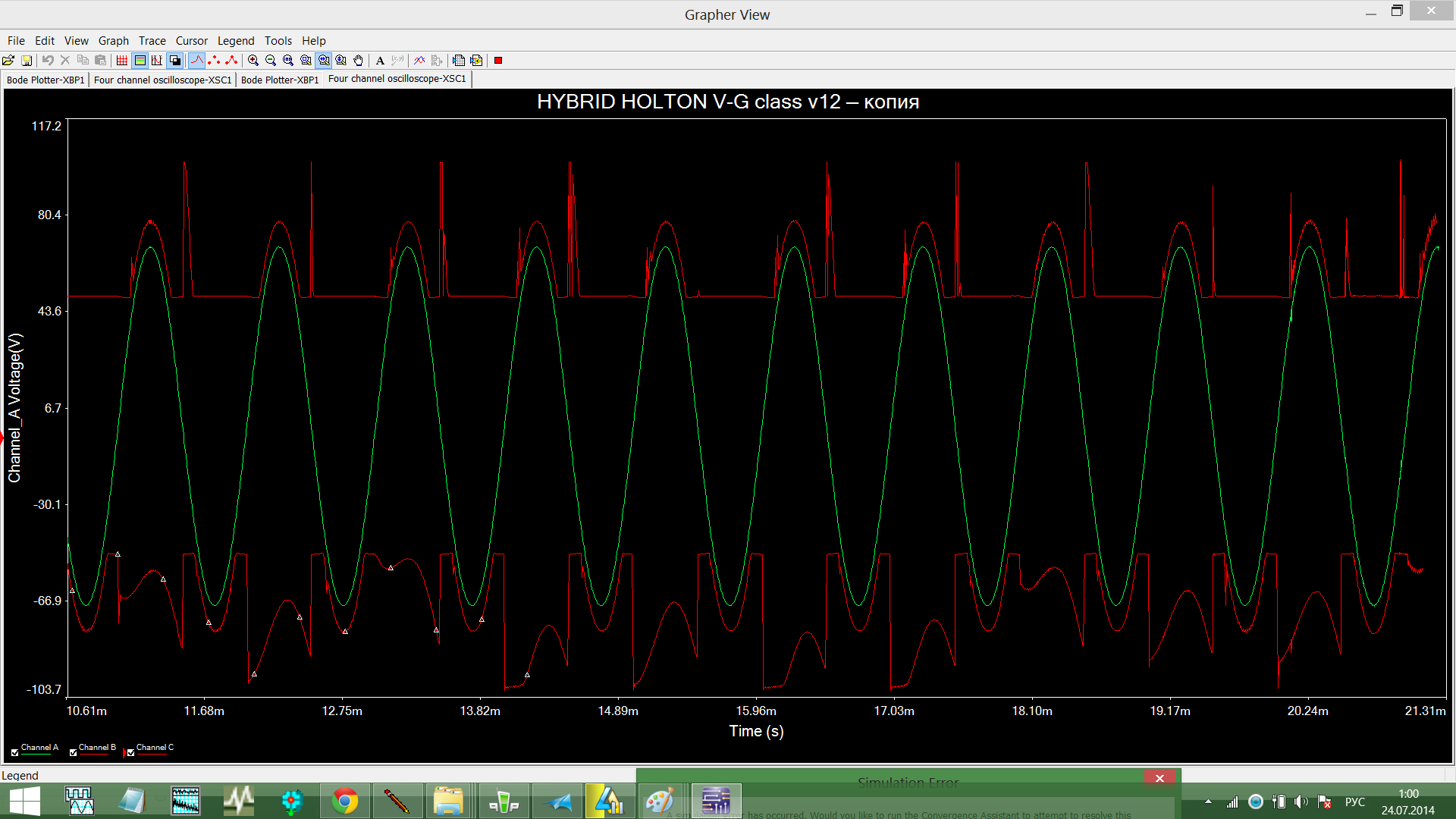Open Chrome from the taskbar
This screenshot has height=819, width=1456.
pos(345,801)
